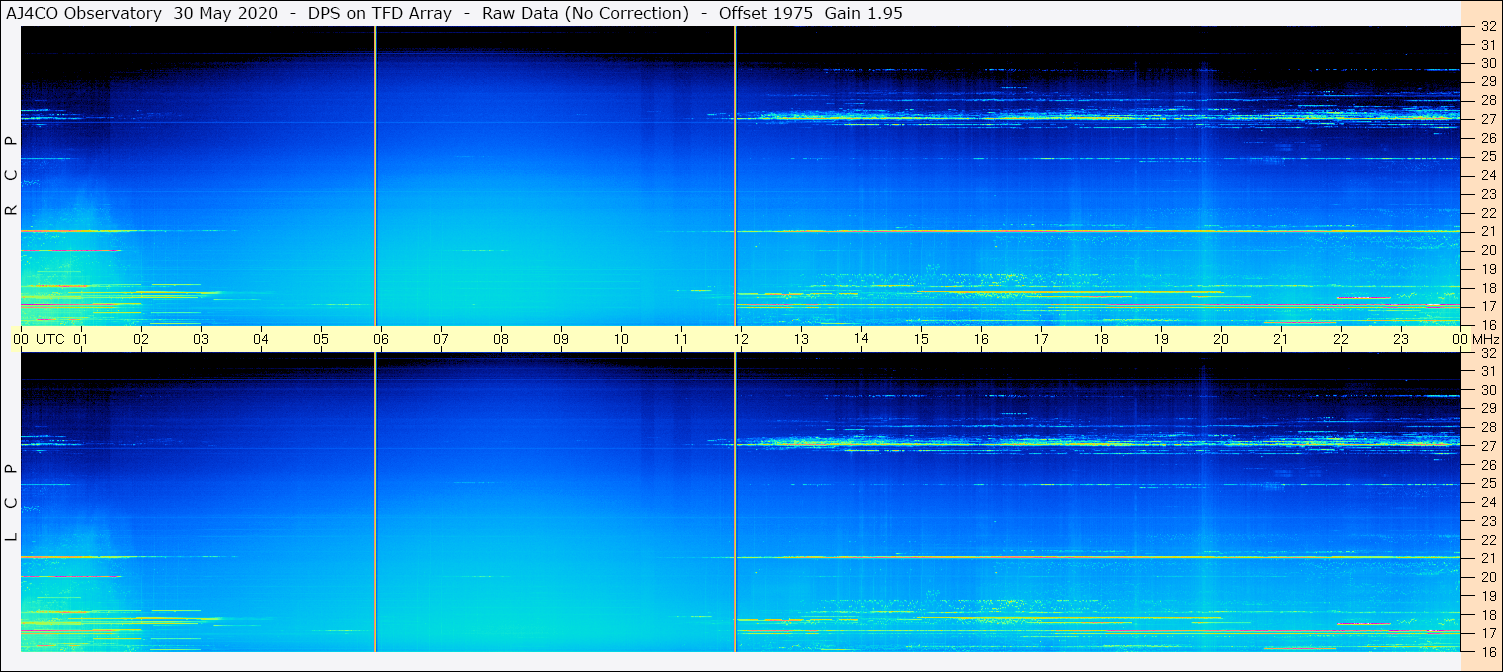Select the 29 MHz label on LCP frequency axis
Image resolution: width=1503 pixels, height=672 pixels.
[1487, 409]
